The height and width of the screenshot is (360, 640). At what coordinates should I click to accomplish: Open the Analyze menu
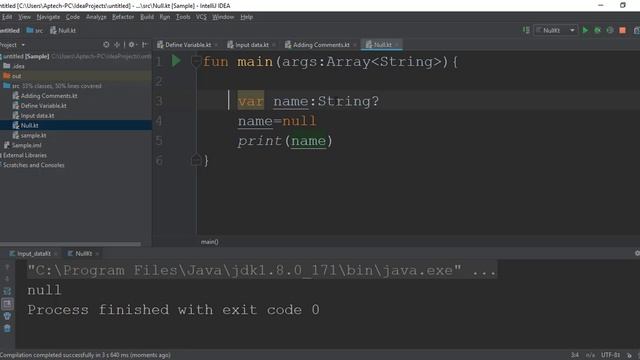(x=96, y=17)
